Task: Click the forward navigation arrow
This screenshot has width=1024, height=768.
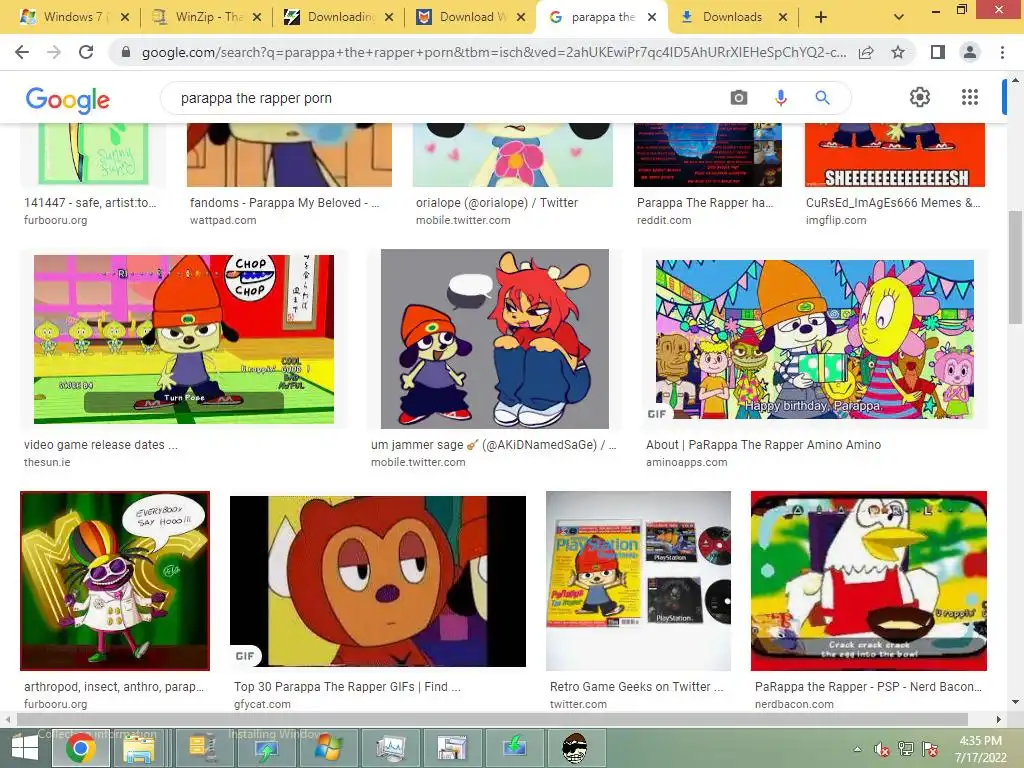Action: pyautogui.click(x=54, y=52)
